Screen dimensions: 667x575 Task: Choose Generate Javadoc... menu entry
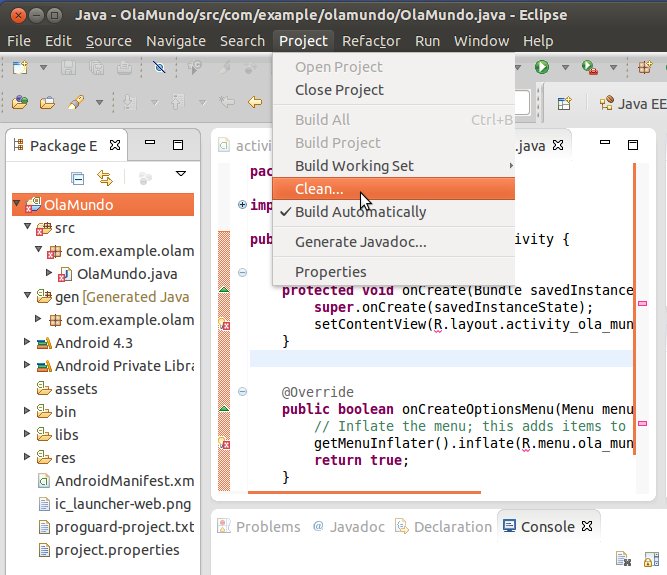coord(393,242)
